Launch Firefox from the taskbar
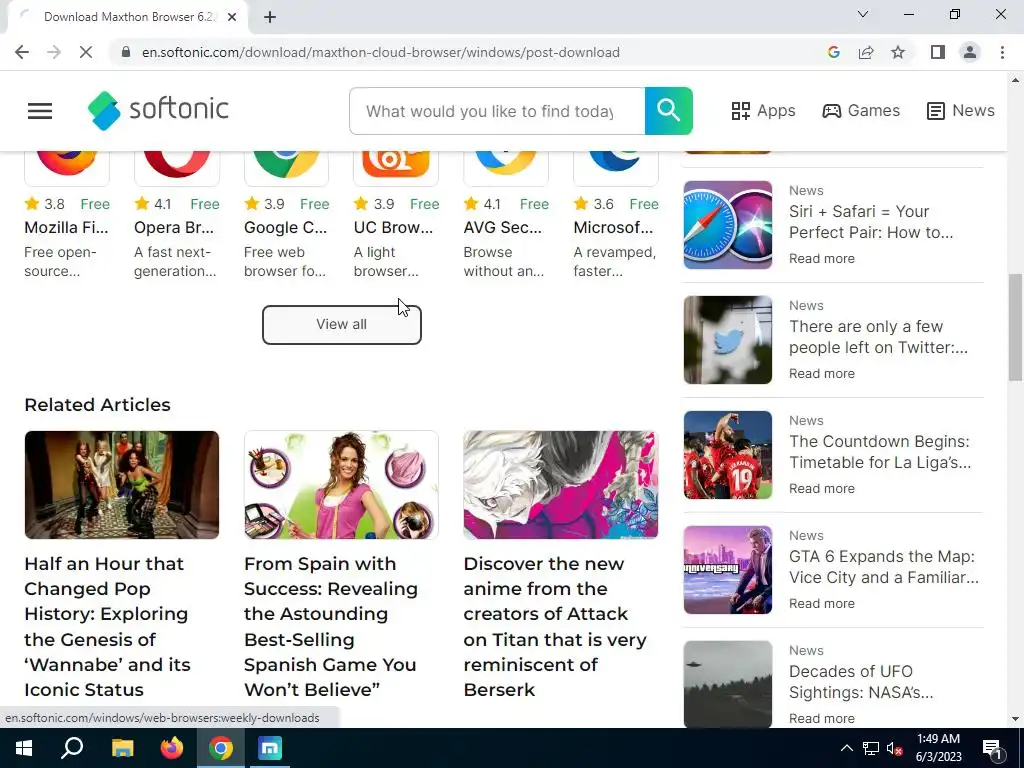 click(x=172, y=748)
